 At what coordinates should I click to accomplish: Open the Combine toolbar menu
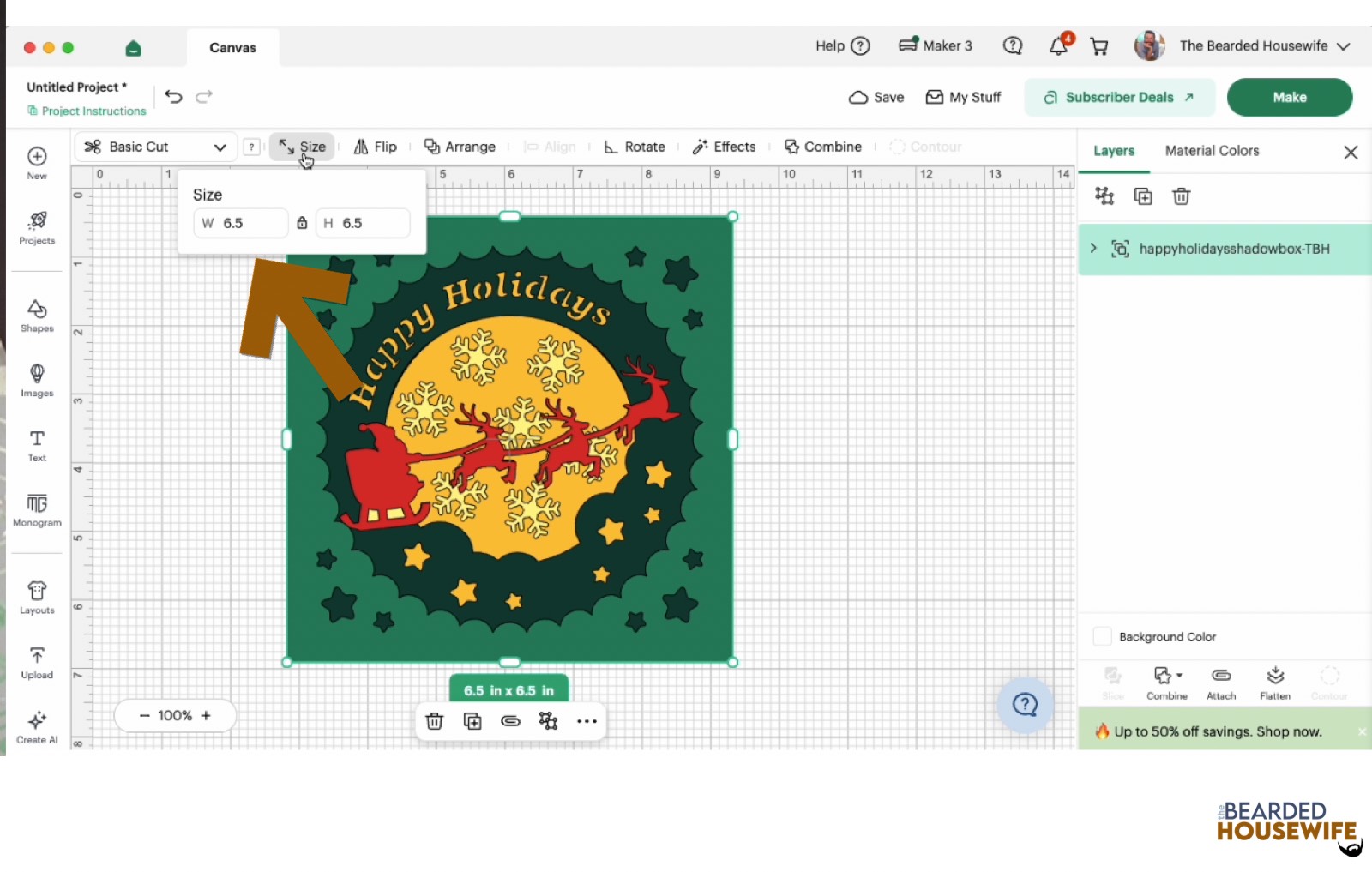click(x=823, y=147)
